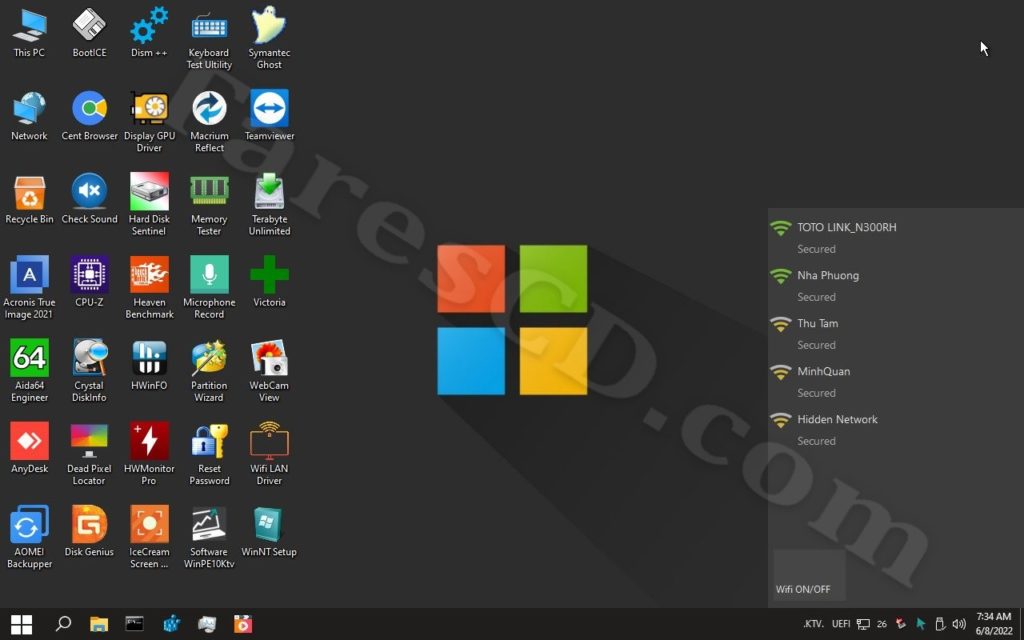Click the network monitor tray icon
1024x640 pixels.
[x=863, y=624]
